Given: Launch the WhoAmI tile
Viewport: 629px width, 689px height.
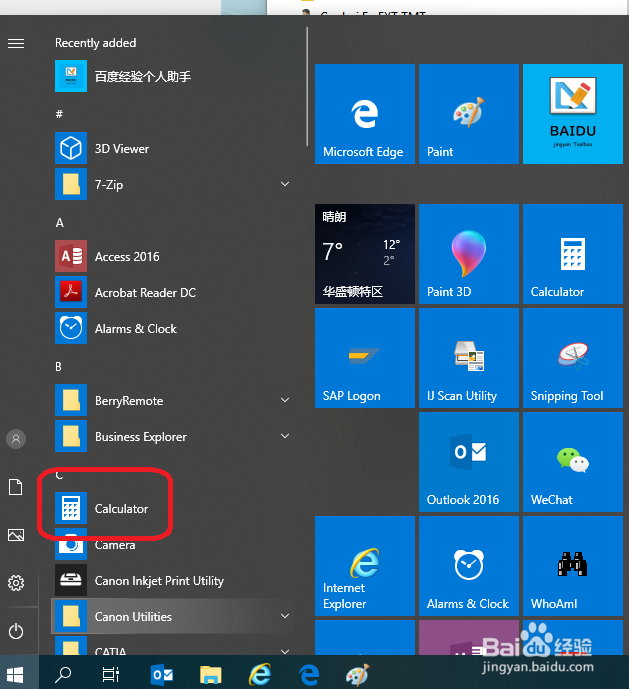Looking at the screenshot, I should coord(573,566).
